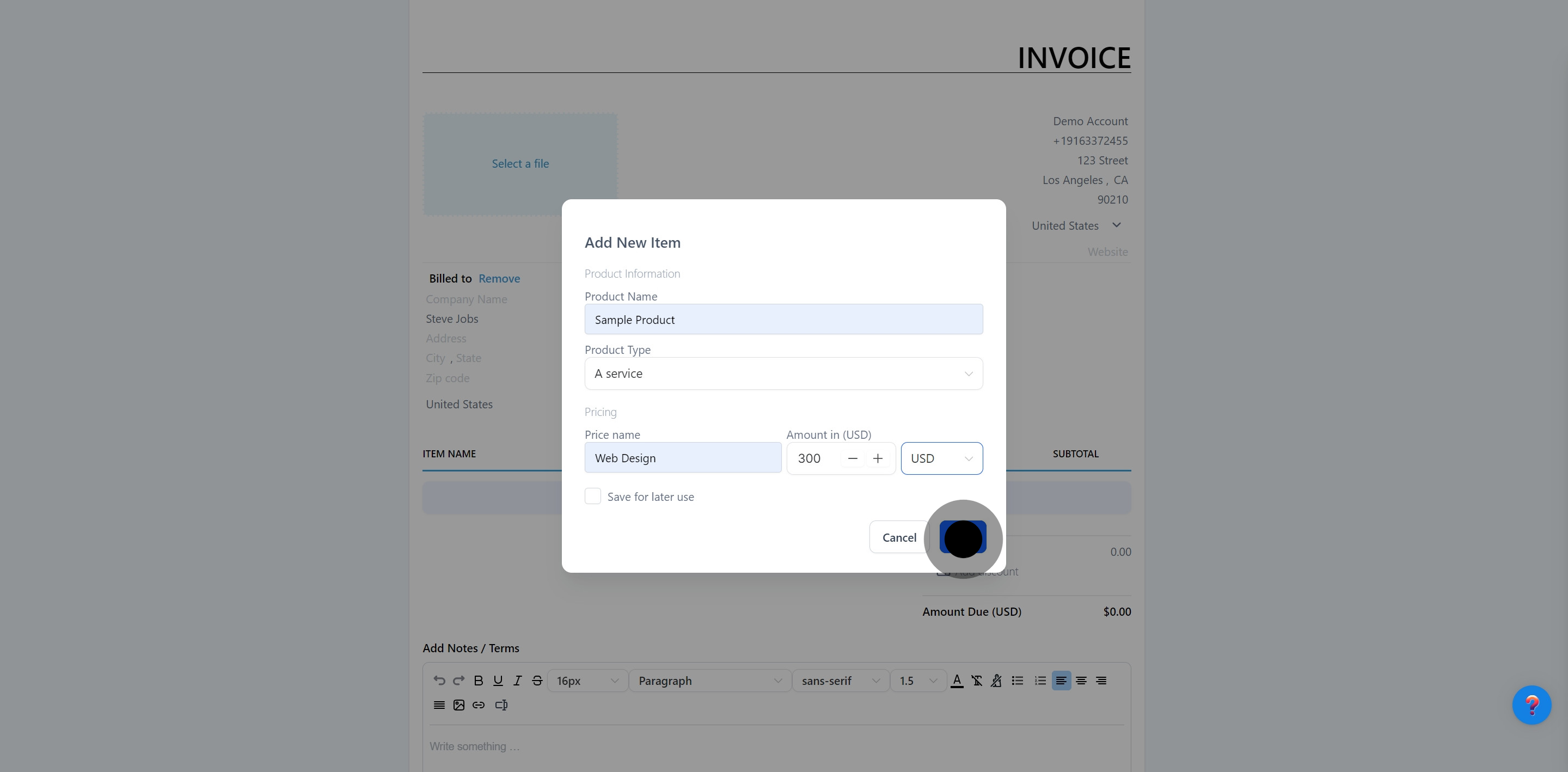This screenshot has width=1568, height=772.
Task: Open the Product Type dropdown
Action: tap(783, 373)
